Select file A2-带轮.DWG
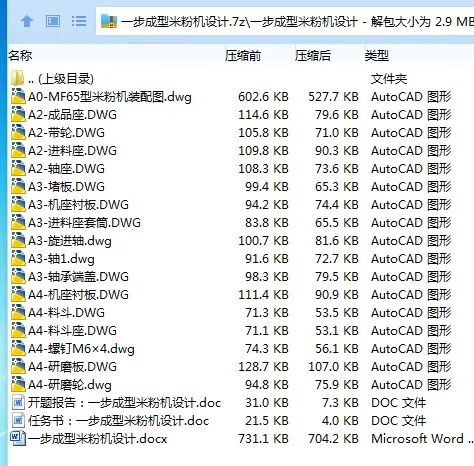Screen dimensions: 474x466 click(x=66, y=133)
